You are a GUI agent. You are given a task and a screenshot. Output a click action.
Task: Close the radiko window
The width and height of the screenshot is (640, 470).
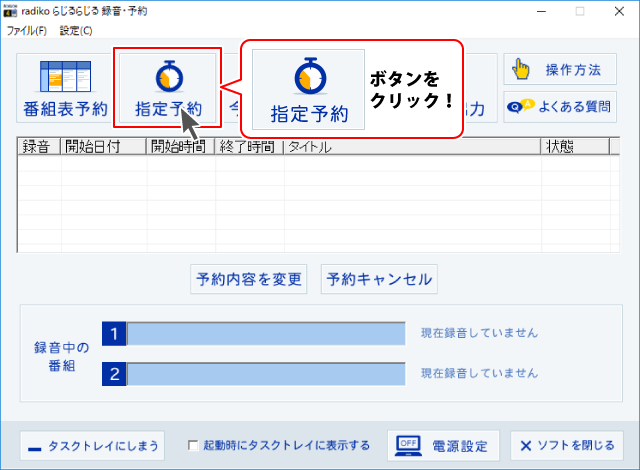619,11
